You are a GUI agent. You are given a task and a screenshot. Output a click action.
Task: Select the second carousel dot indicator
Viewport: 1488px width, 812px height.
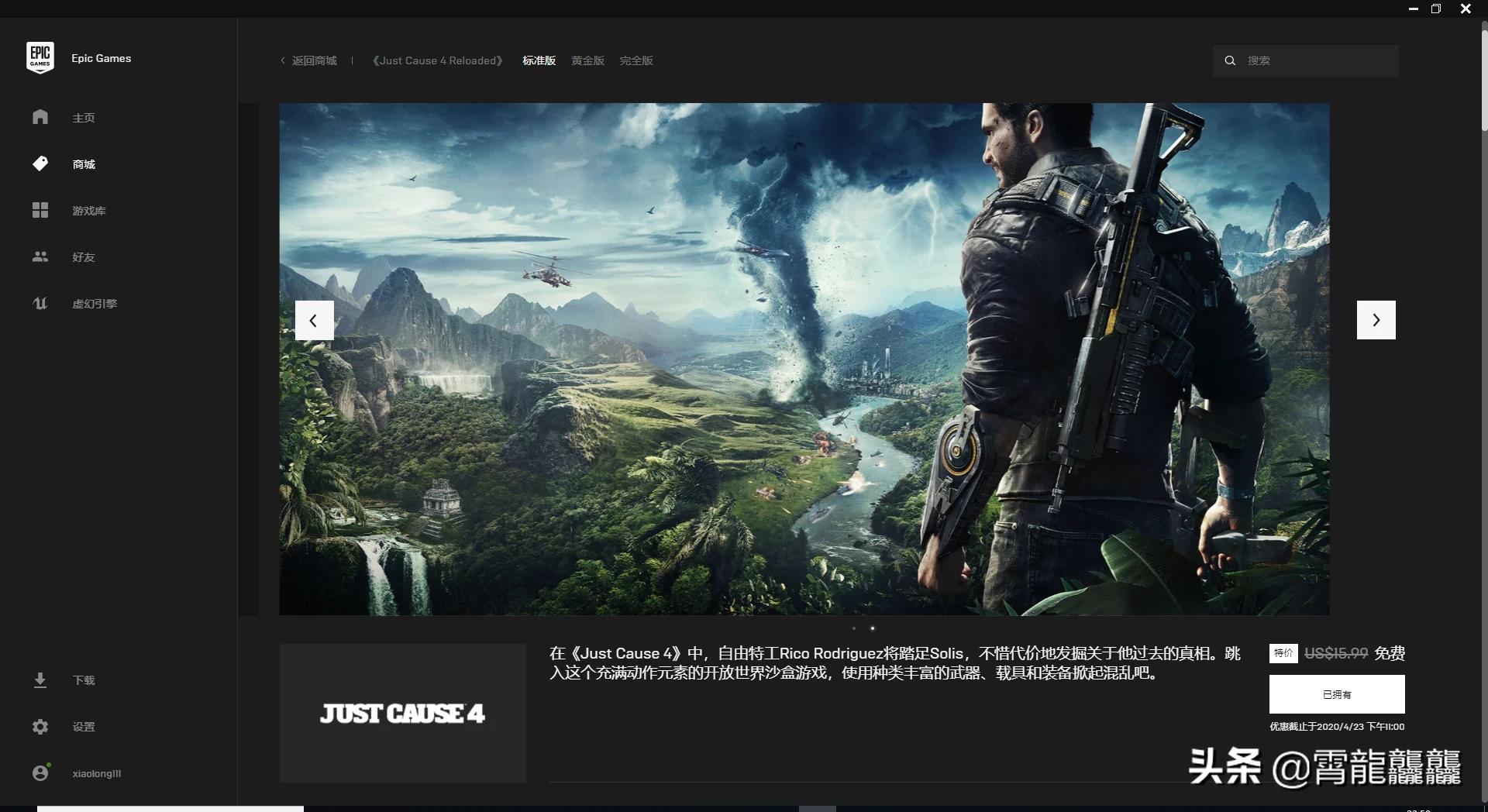tap(873, 628)
